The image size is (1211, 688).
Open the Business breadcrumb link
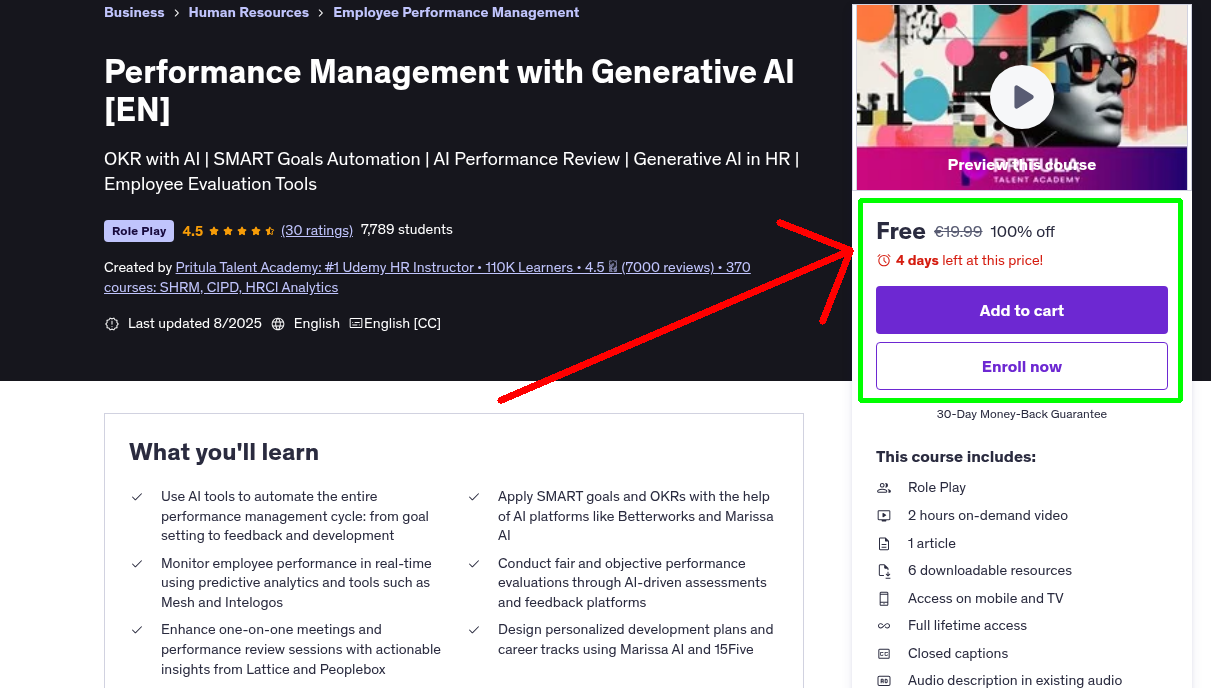click(x=134, y=12)
